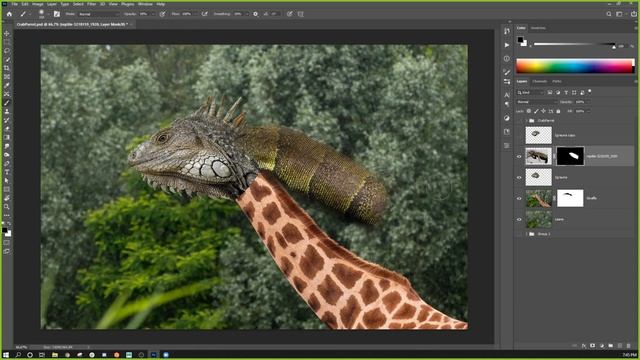Click the Home icon in options bar

(9, 14)
